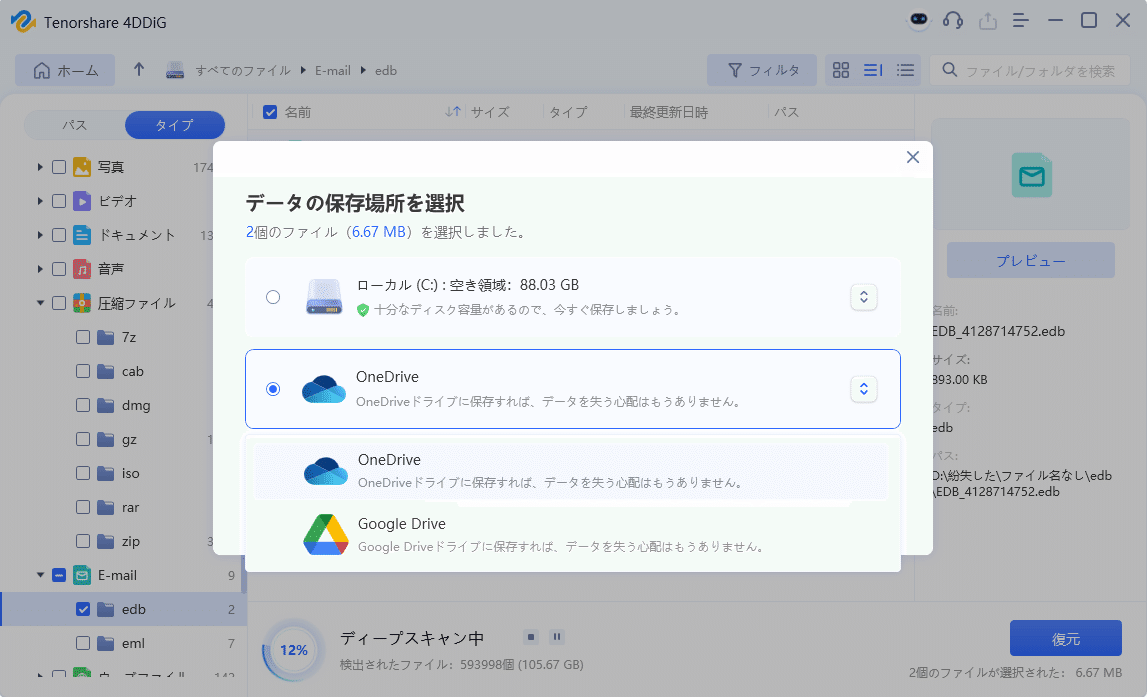Open the headset support icon
This screenshot has height=697, width=1147.
(953, 20)
